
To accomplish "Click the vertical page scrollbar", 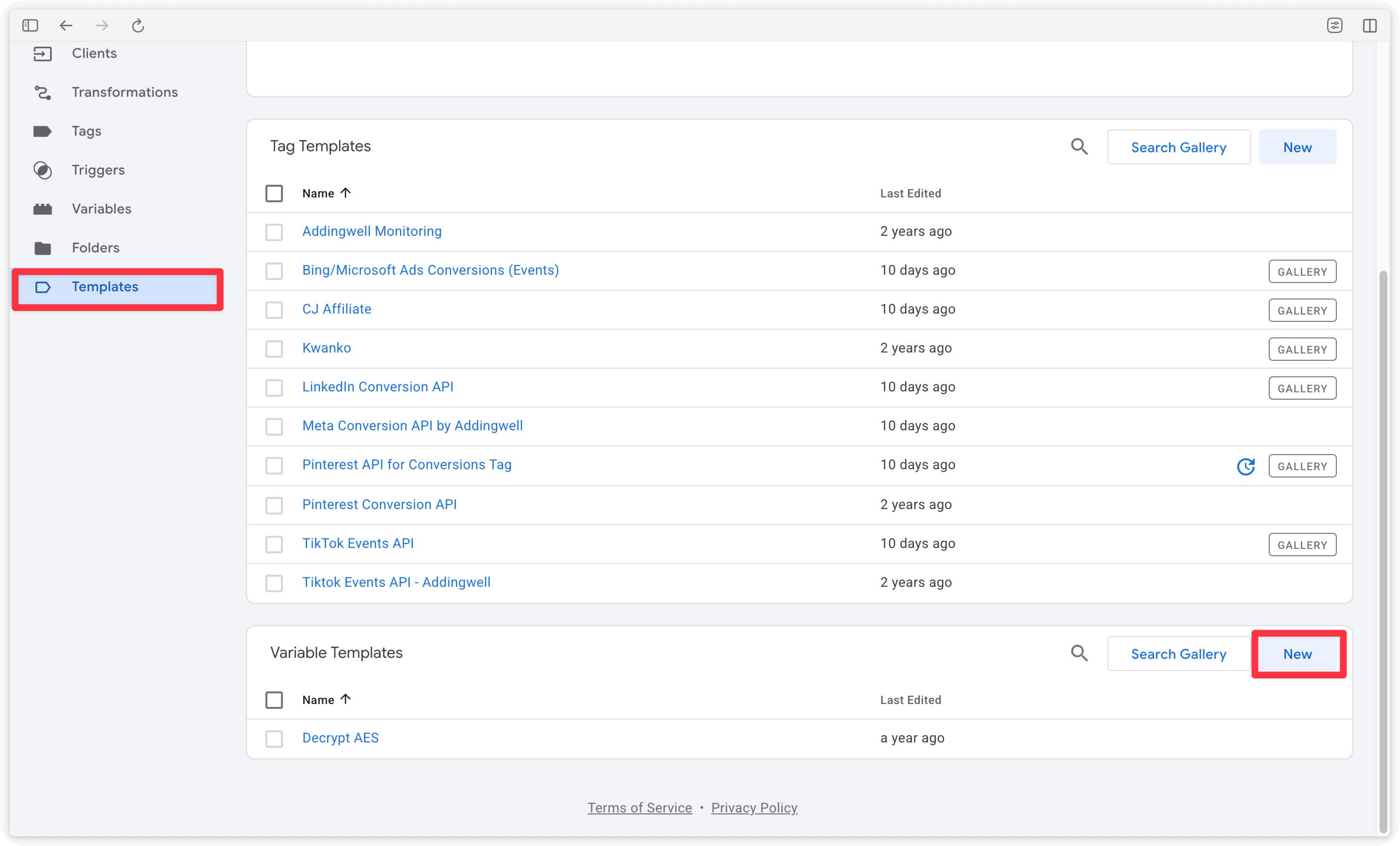I will point(1383,551).
